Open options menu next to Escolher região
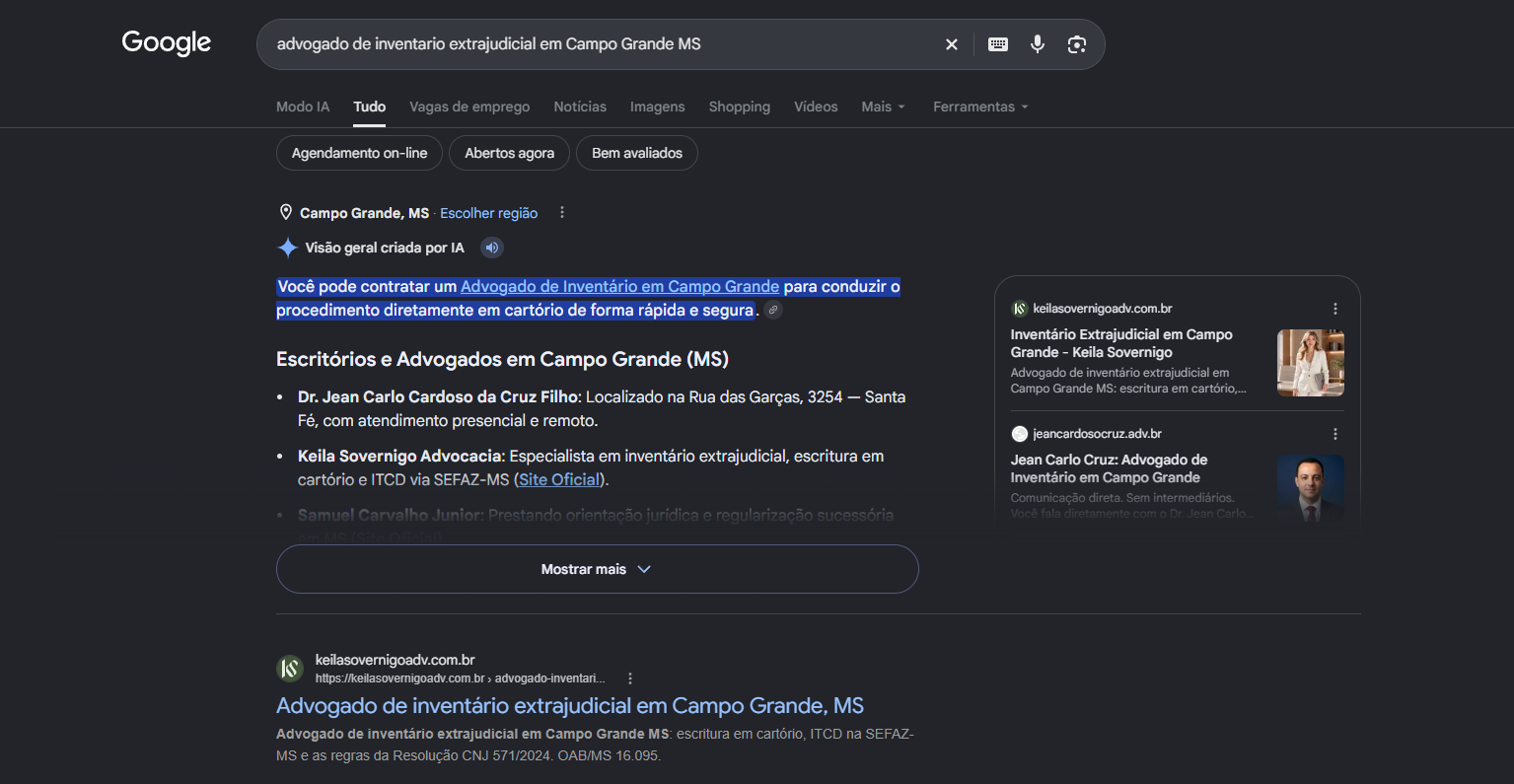The image size is (1514, 784). pos(562,213)
